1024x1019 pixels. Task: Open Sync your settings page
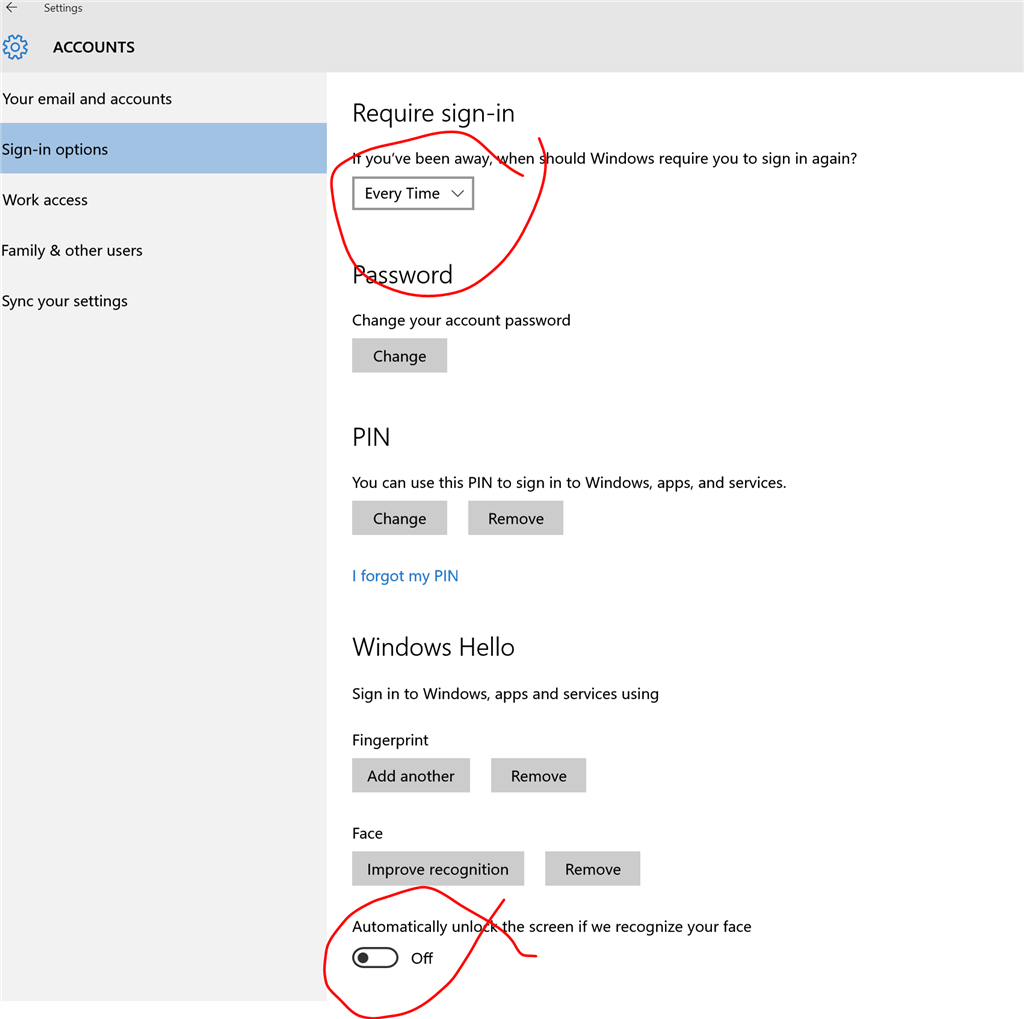[163, 301]
